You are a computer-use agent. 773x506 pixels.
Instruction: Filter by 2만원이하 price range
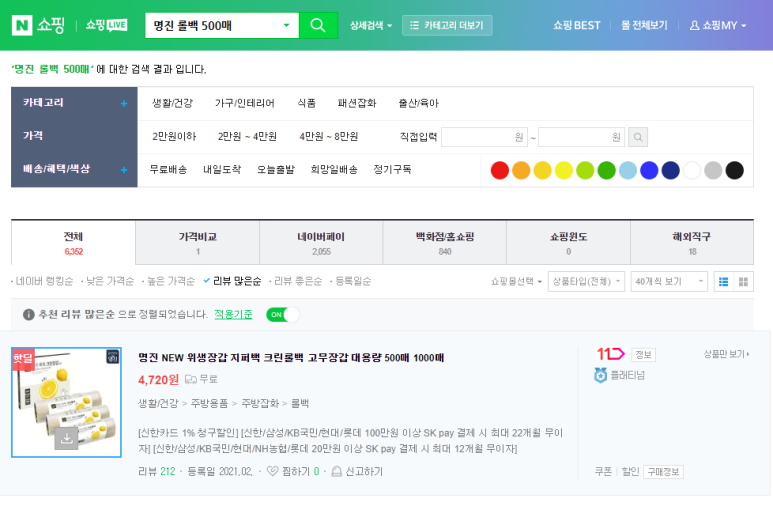pyautogui.click(x=174, y=136)
